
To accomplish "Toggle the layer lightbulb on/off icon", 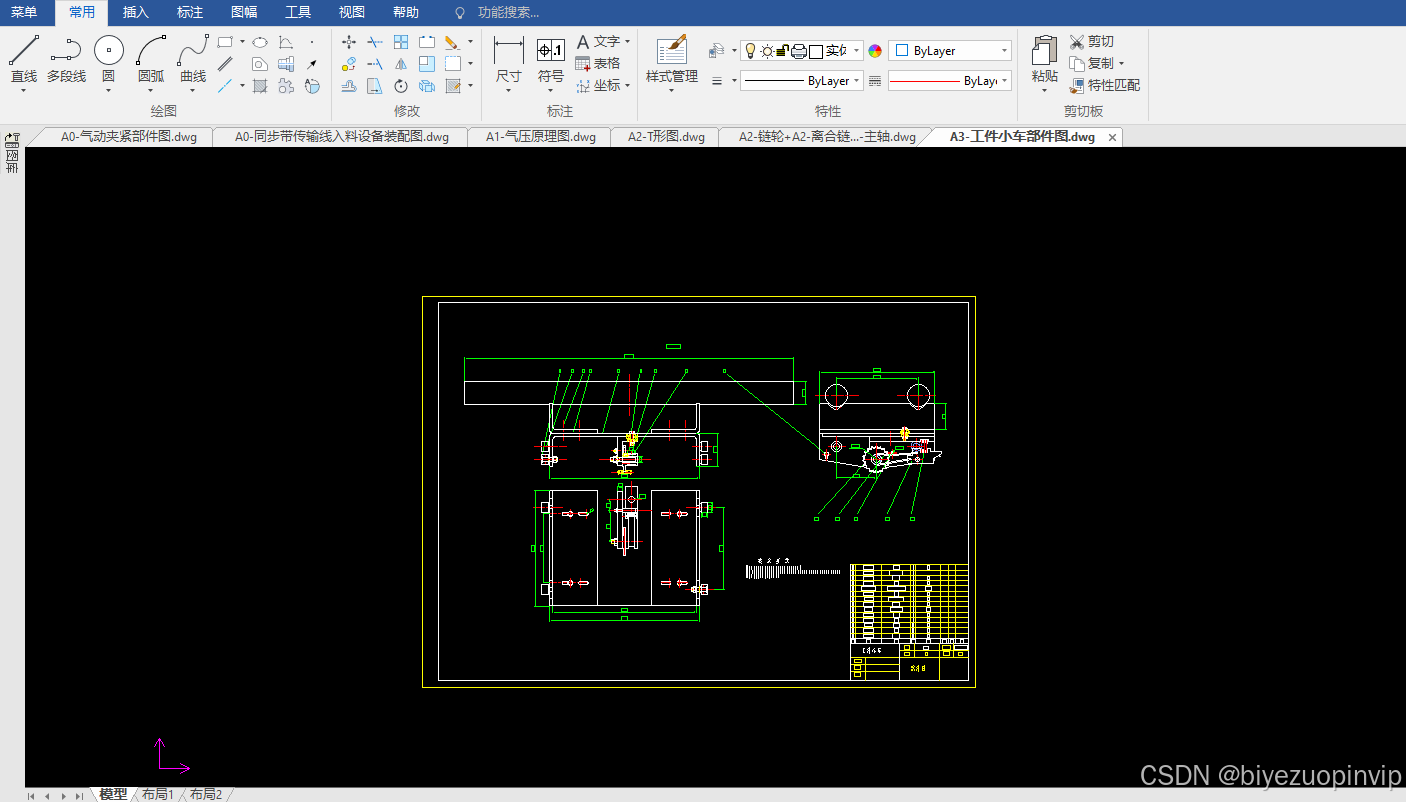I will (x=751, y=51).
